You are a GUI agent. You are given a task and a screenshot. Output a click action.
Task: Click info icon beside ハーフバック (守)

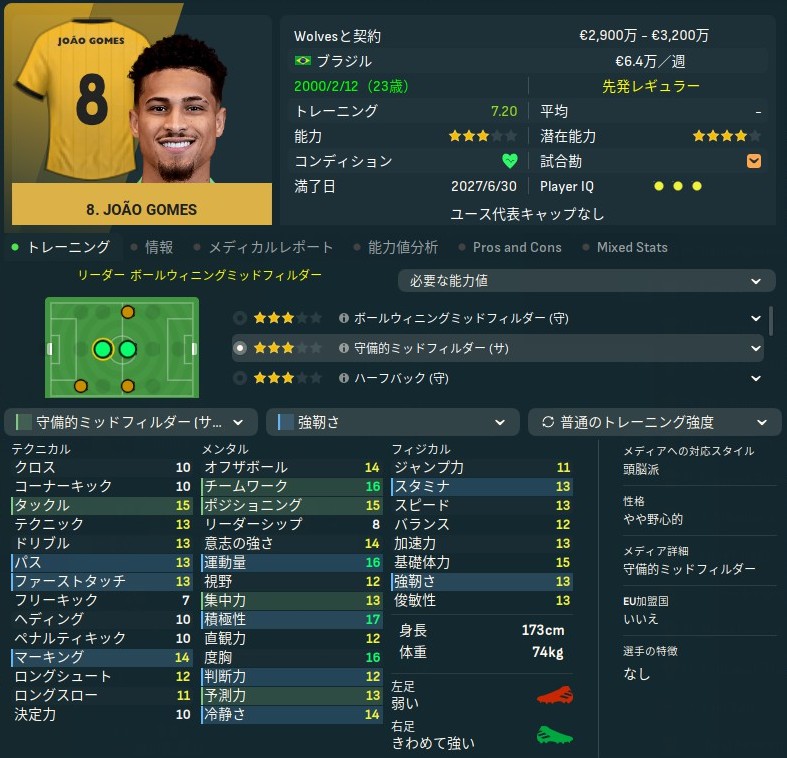344,378
